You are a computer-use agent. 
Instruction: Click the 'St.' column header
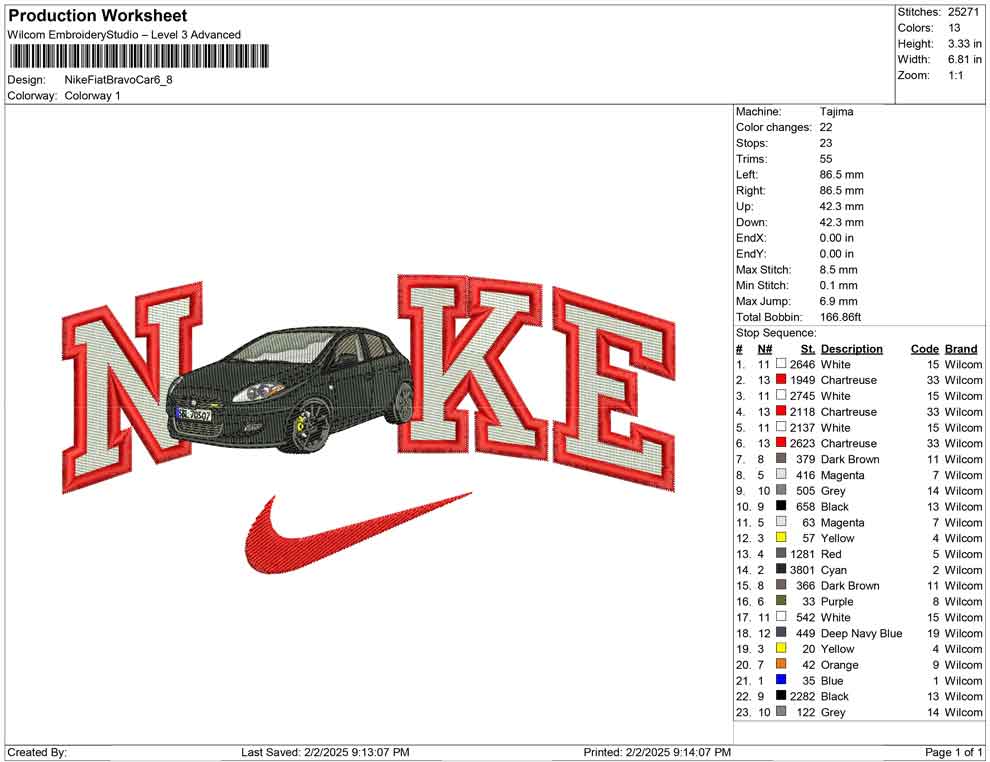(808, 349)
